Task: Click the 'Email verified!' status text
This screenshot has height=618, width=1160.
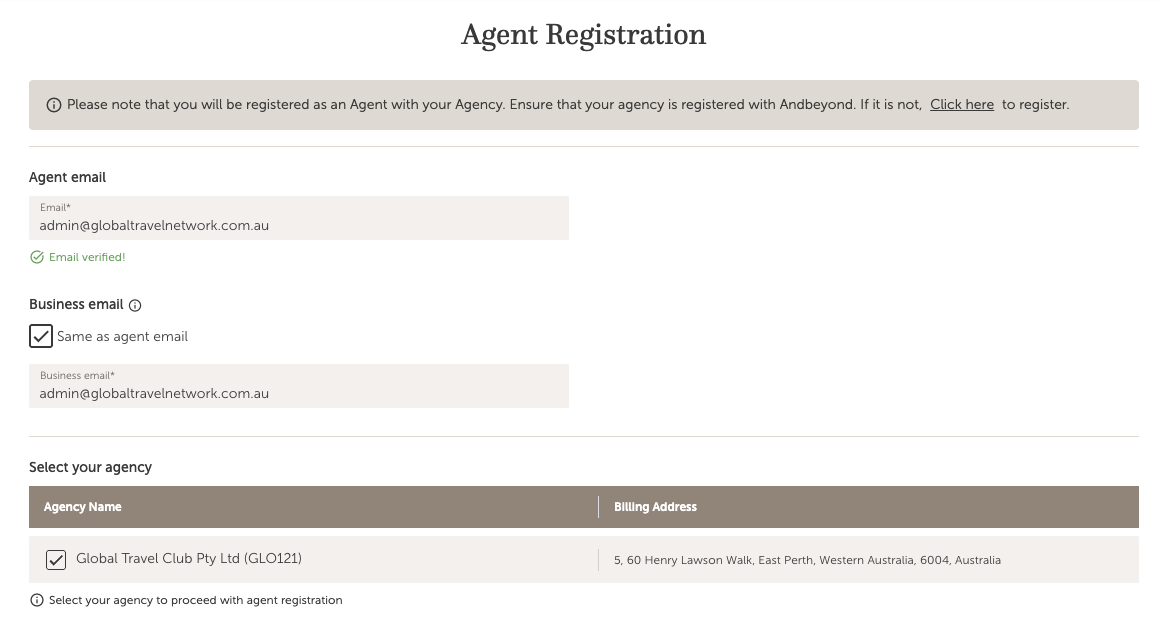Action: [x=87, y=257]
